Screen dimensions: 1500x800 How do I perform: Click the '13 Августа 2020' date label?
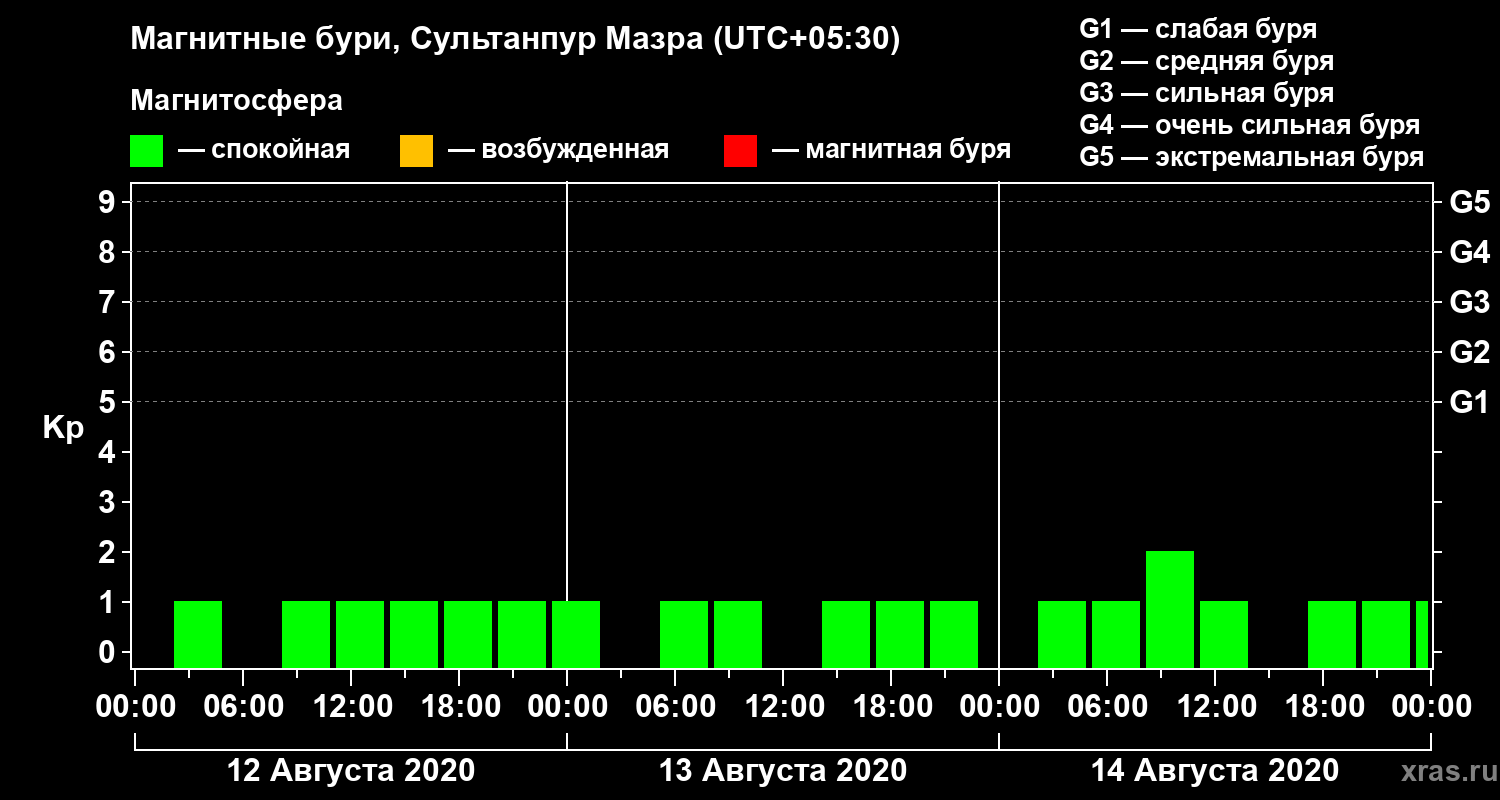point(783,771)
